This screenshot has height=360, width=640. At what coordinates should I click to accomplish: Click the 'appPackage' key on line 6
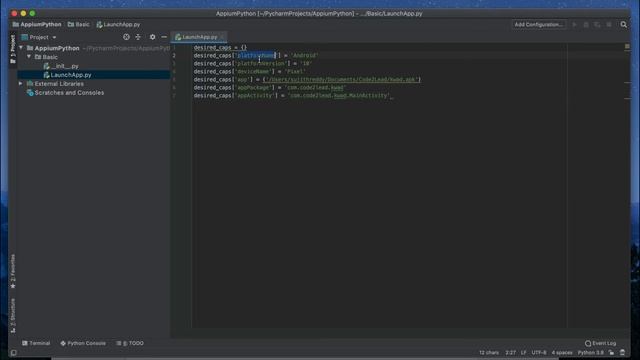(254, 87)
